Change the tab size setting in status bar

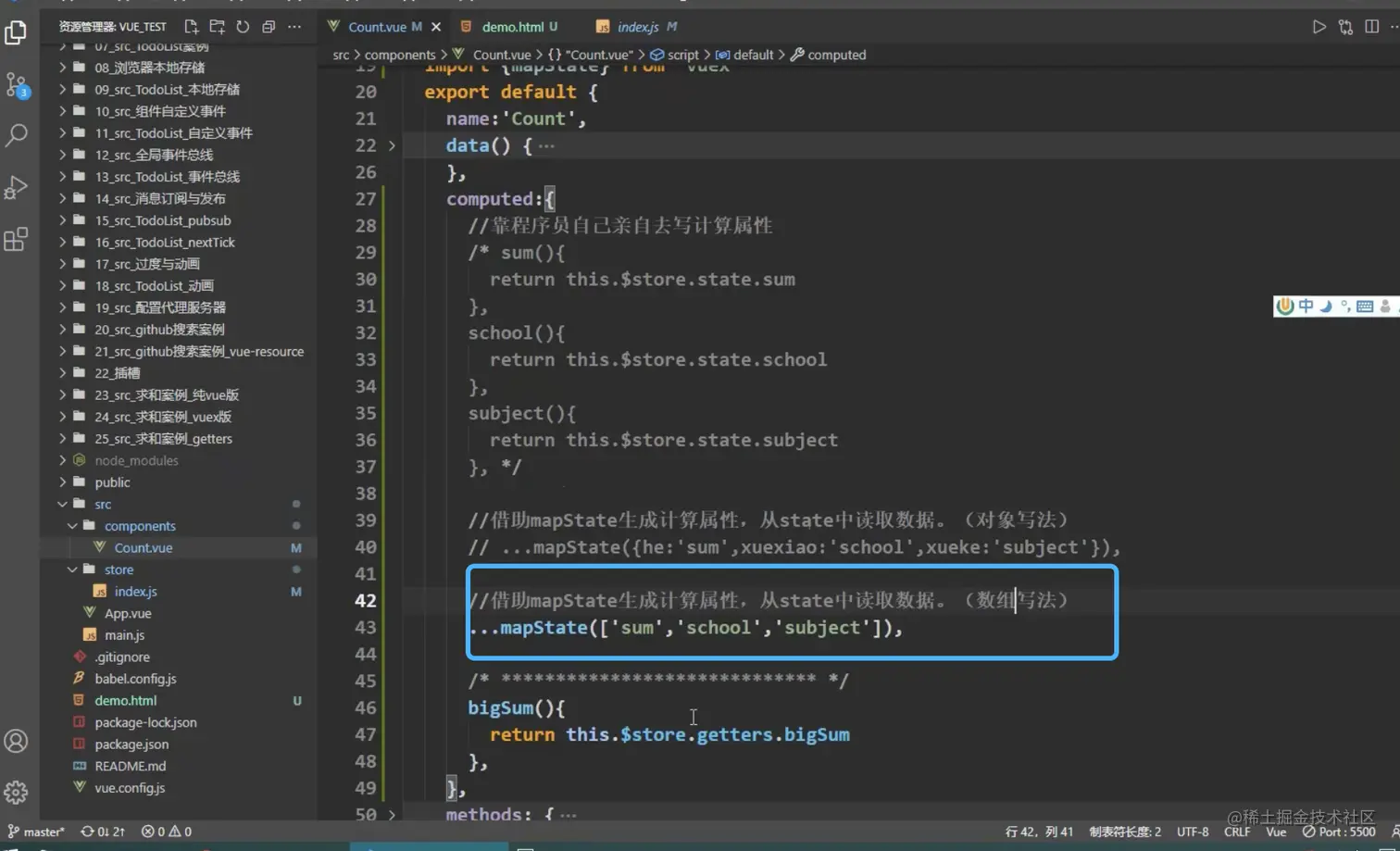[1125, 832]
